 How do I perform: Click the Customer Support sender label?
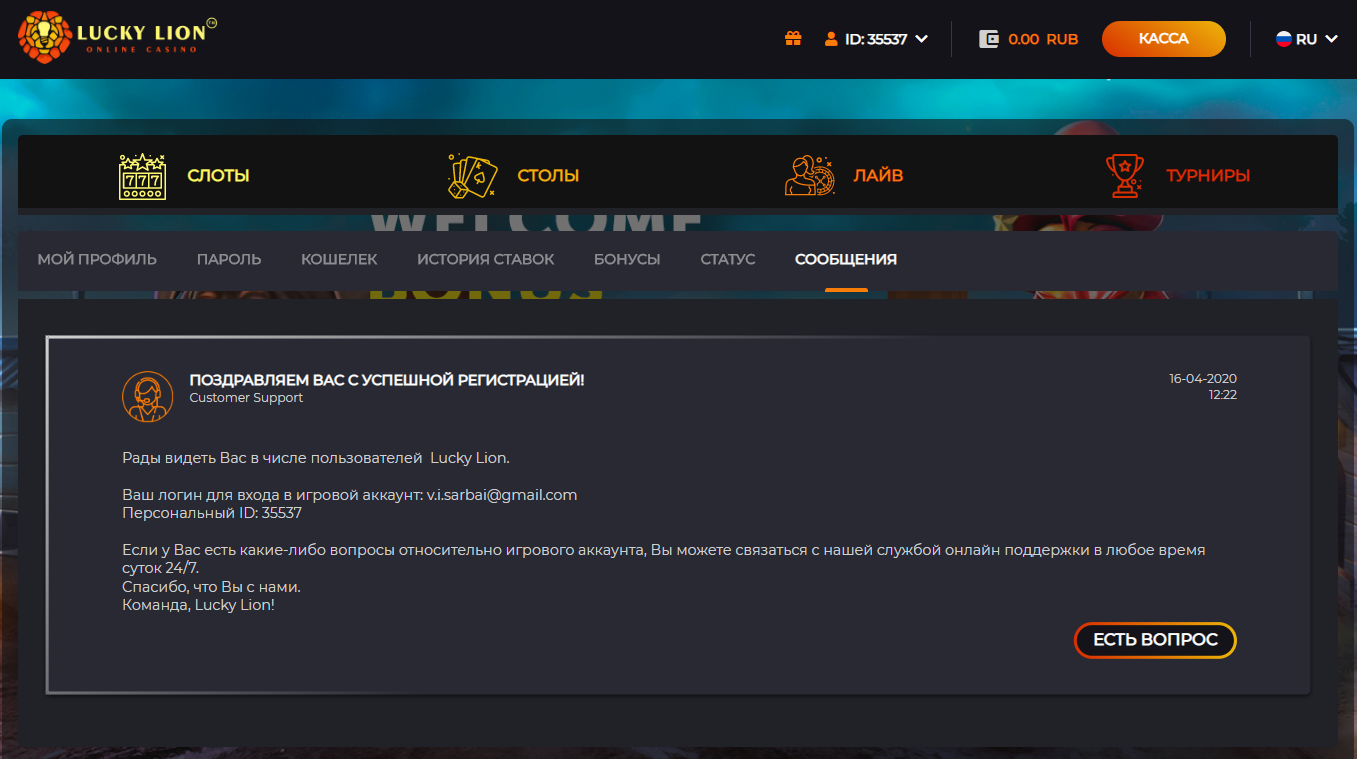pos(246,398)
